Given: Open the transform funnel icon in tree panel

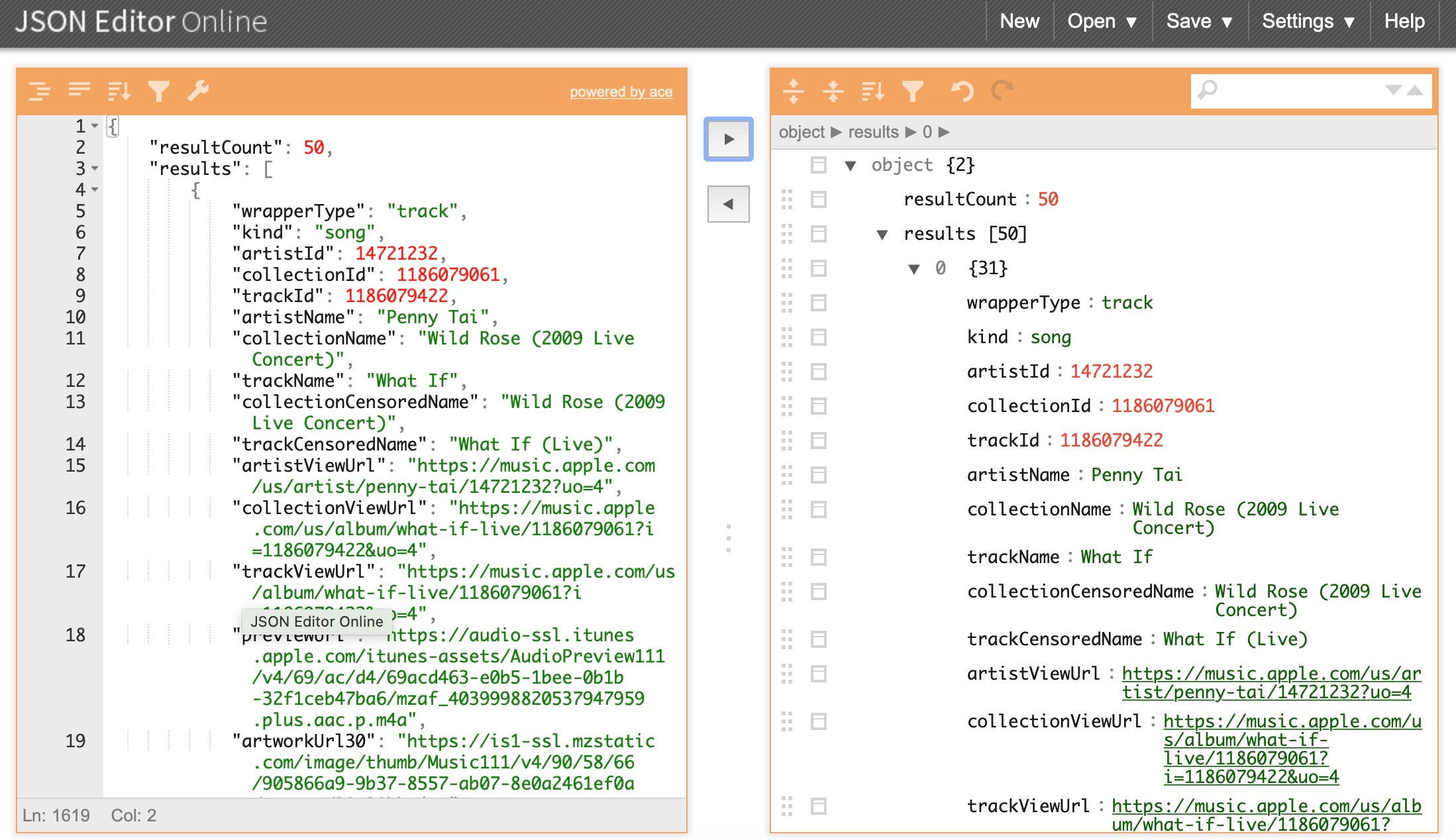Looking at the screenshot, I should click(914, 91).
